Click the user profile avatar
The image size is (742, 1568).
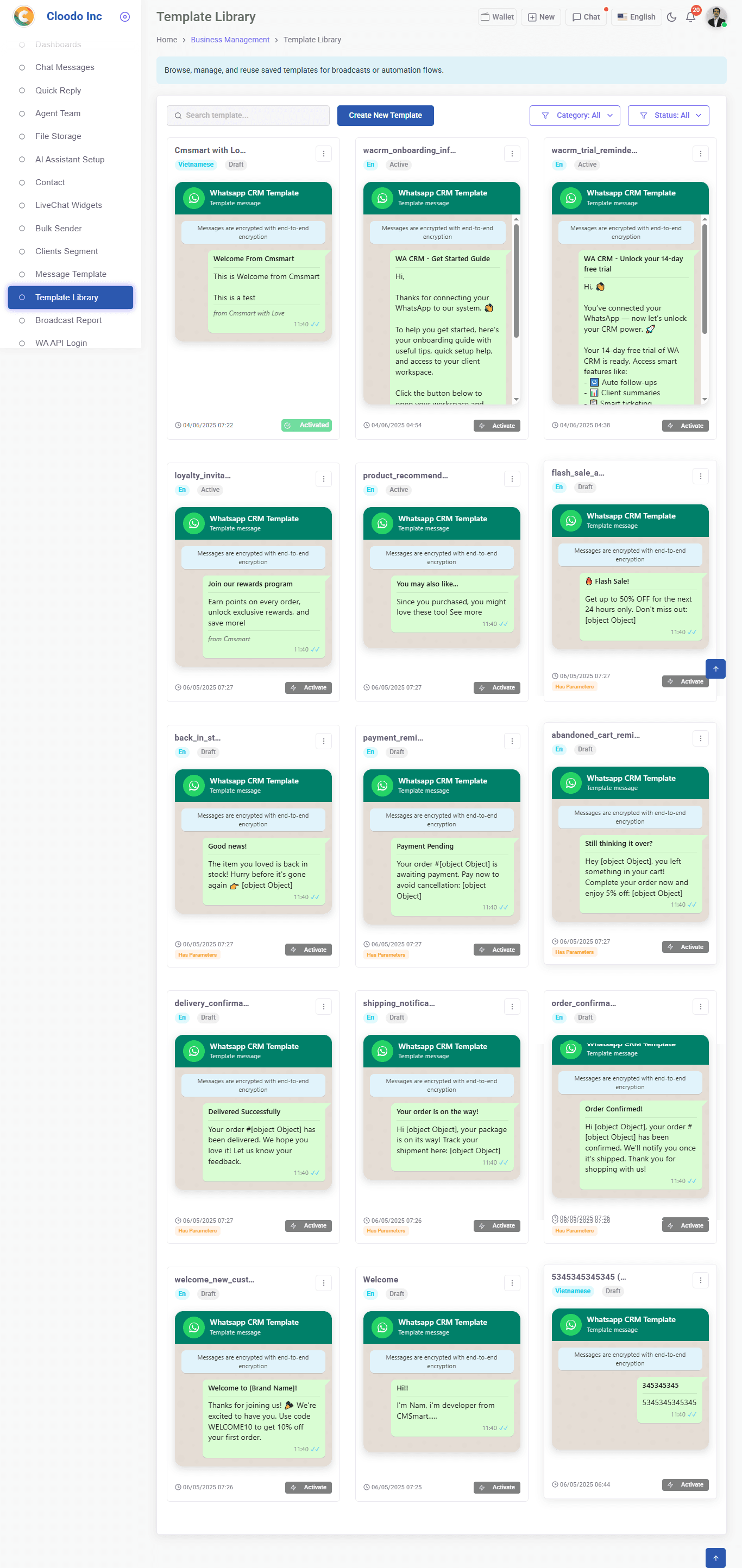tap(716, 17)
